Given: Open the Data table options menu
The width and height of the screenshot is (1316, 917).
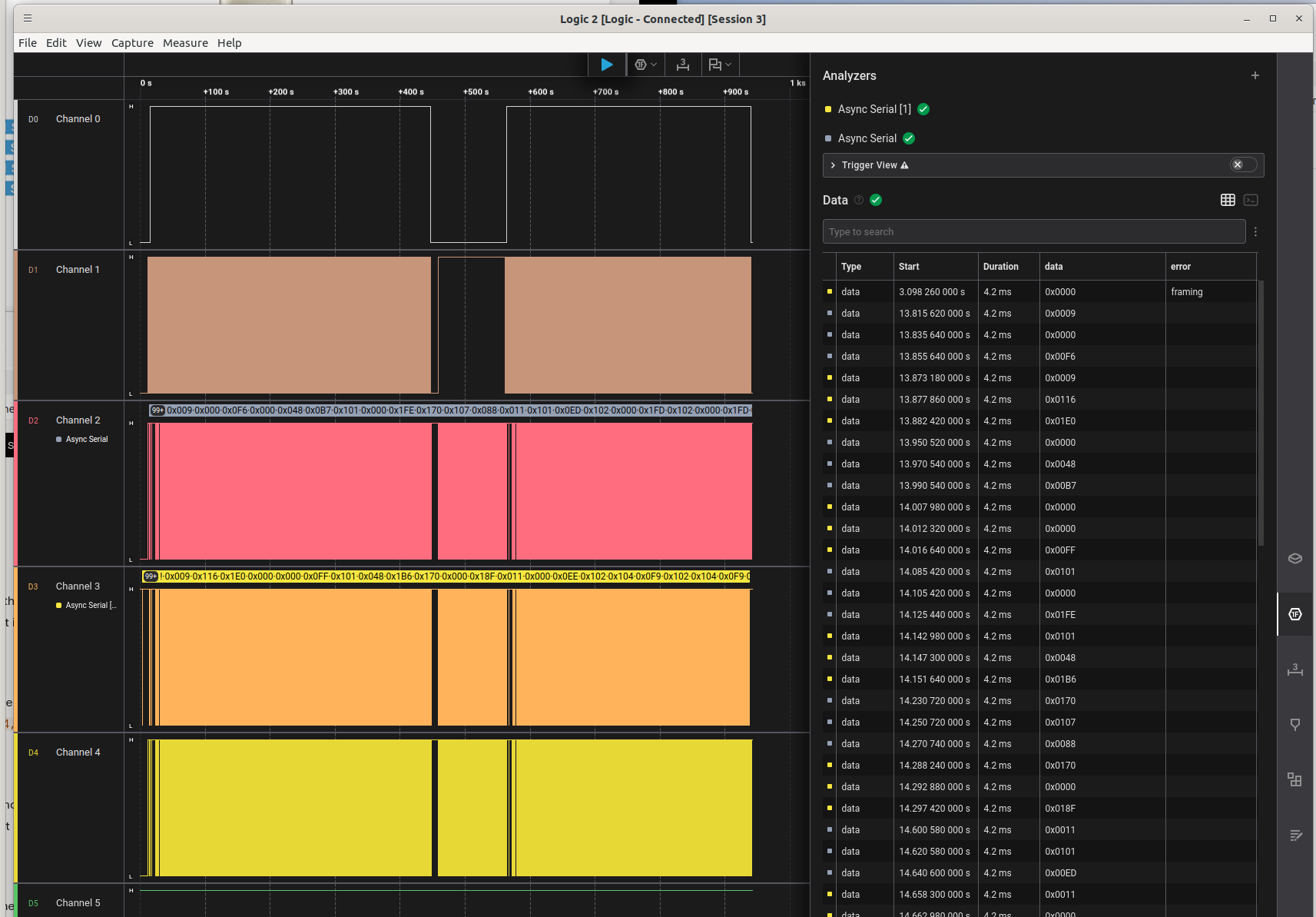Looking at the screenshot, I should pos(1255,231).
